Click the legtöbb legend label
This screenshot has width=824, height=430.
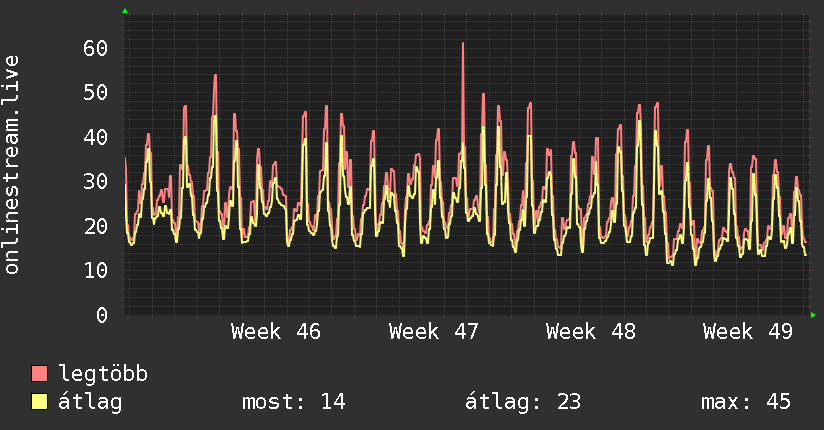pos(103,373)
